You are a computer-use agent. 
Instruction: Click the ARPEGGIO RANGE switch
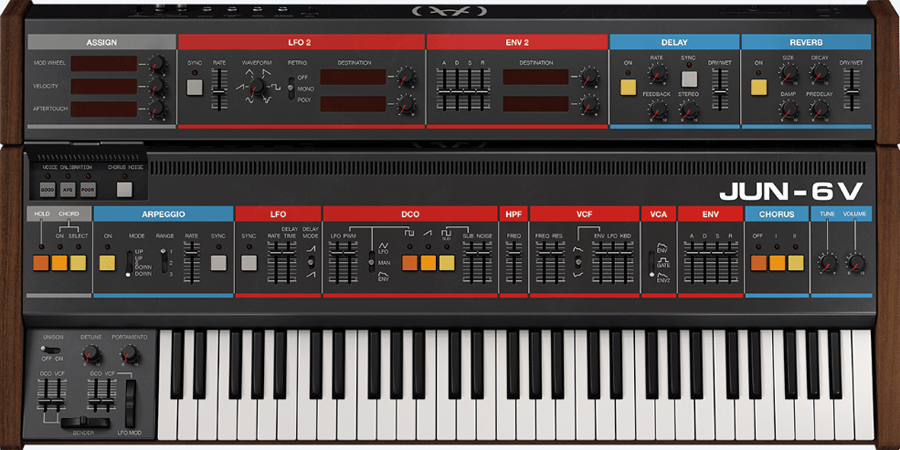164,259
